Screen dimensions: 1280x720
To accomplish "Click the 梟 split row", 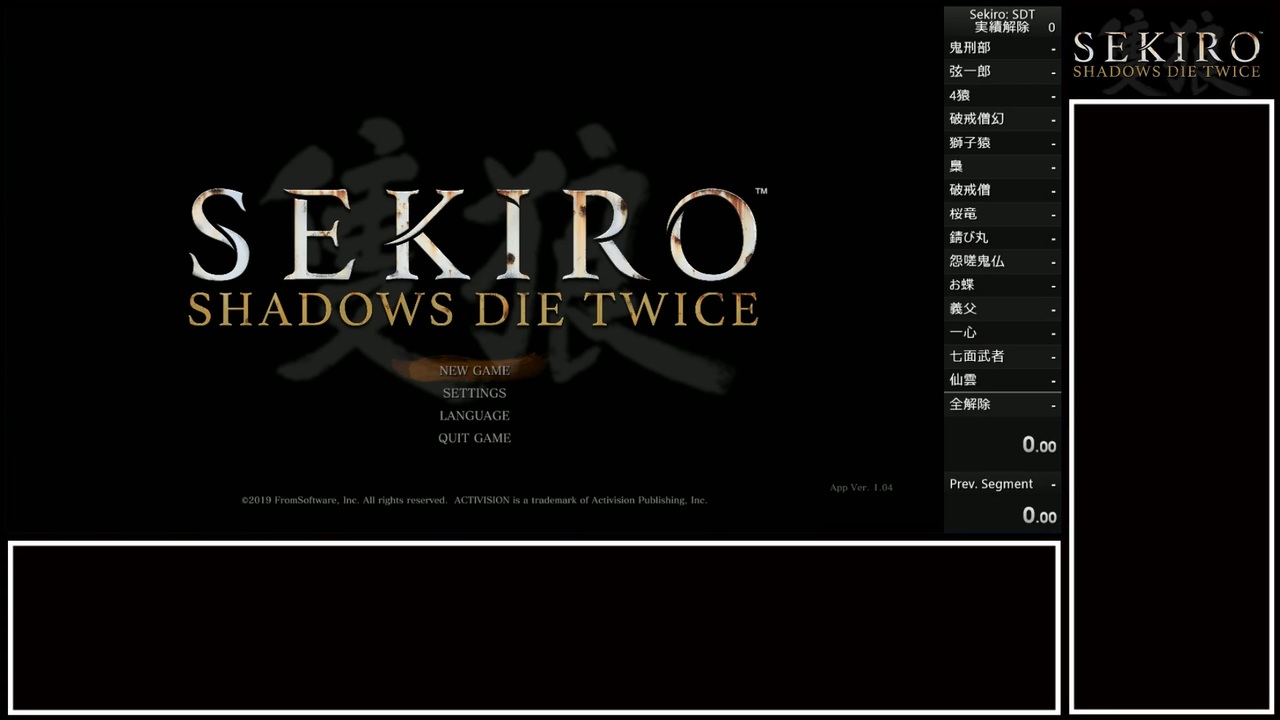I will coord(1002,166).
